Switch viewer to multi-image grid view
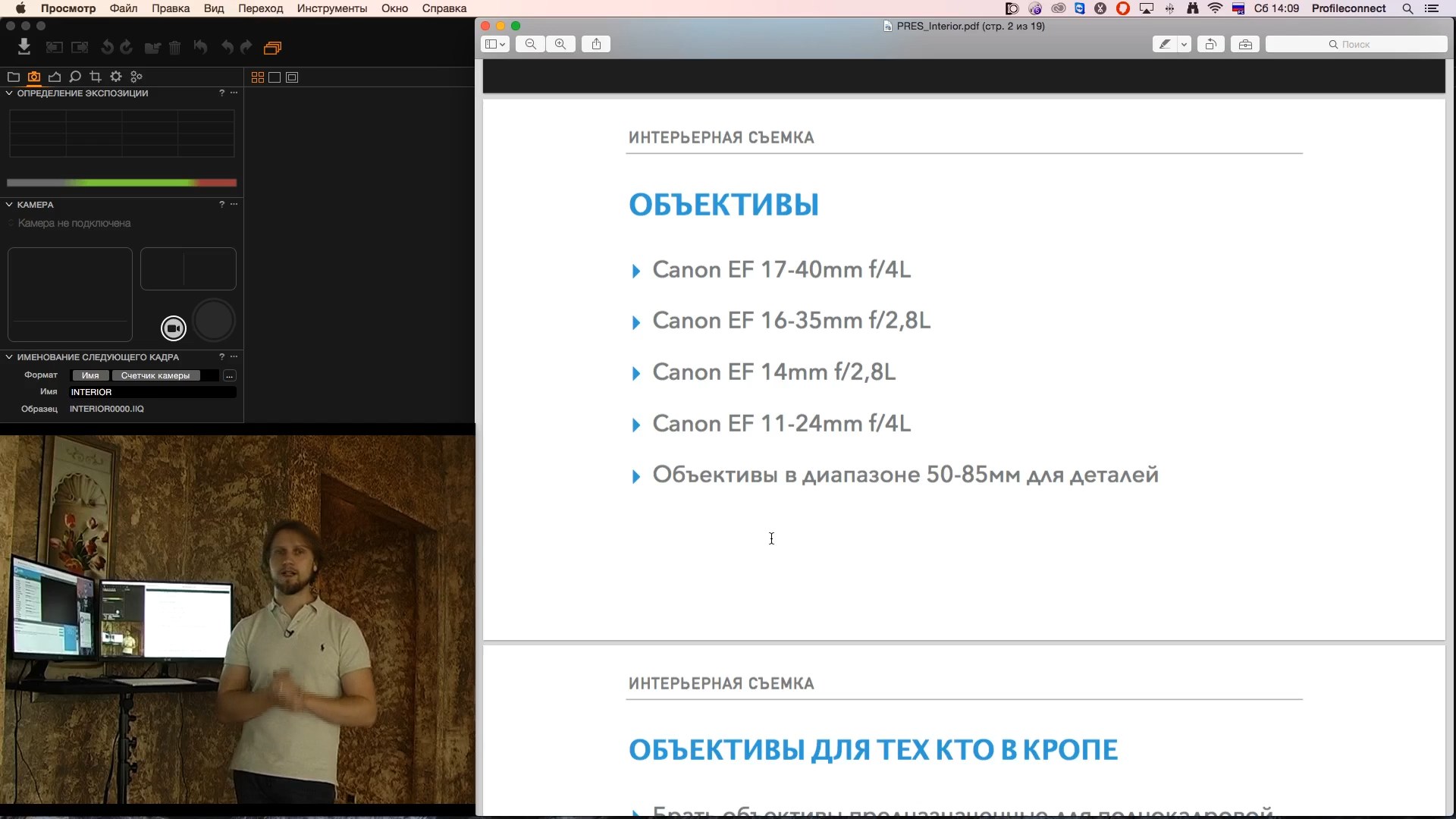Image resolution: width=1456 pixels, height=819 pixels. click(x=258, y=77)
